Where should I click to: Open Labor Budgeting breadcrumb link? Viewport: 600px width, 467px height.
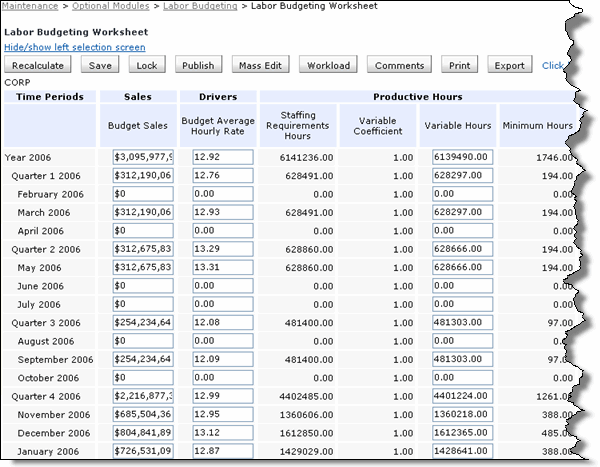tap(198, 7)
